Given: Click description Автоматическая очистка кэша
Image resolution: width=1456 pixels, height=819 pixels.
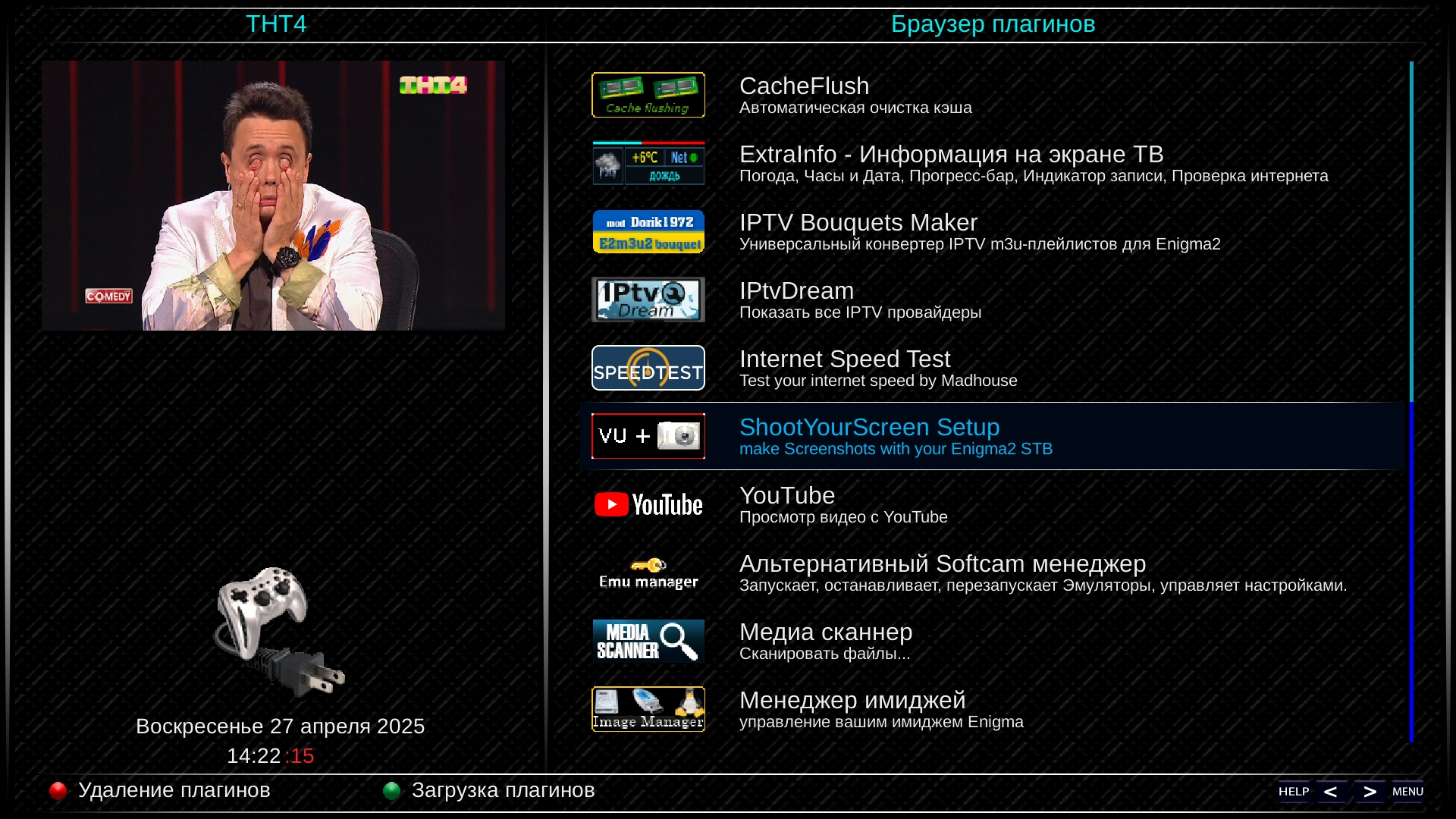Looking at the screenshot, I should [x=855, y=108].
